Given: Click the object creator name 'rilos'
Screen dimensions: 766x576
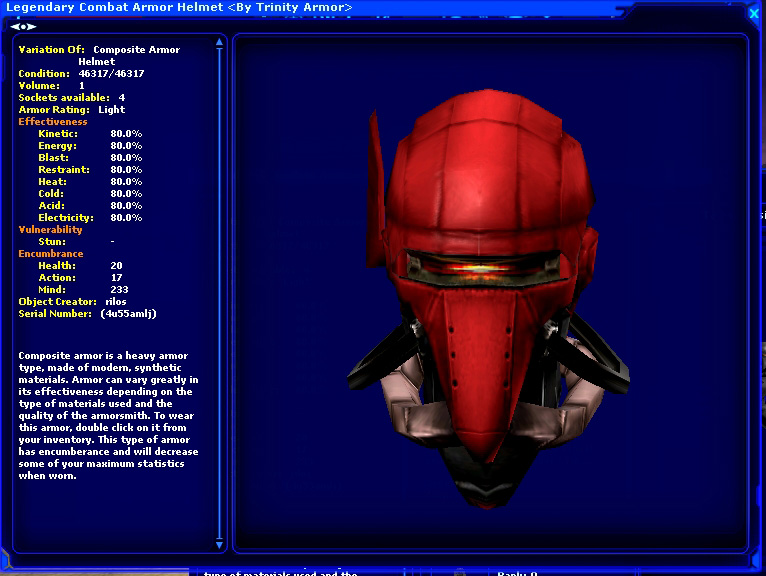Looking at the screenshot, I should click(116, 301).
